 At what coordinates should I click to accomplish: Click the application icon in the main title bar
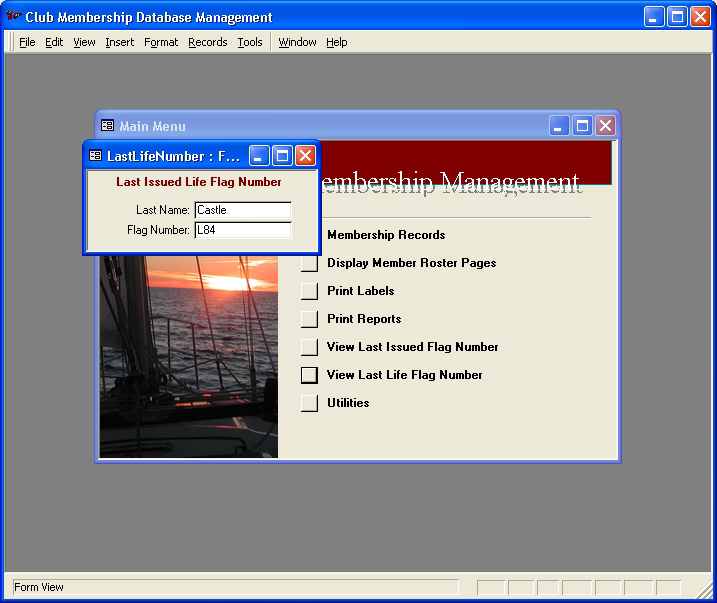[13, 16]
